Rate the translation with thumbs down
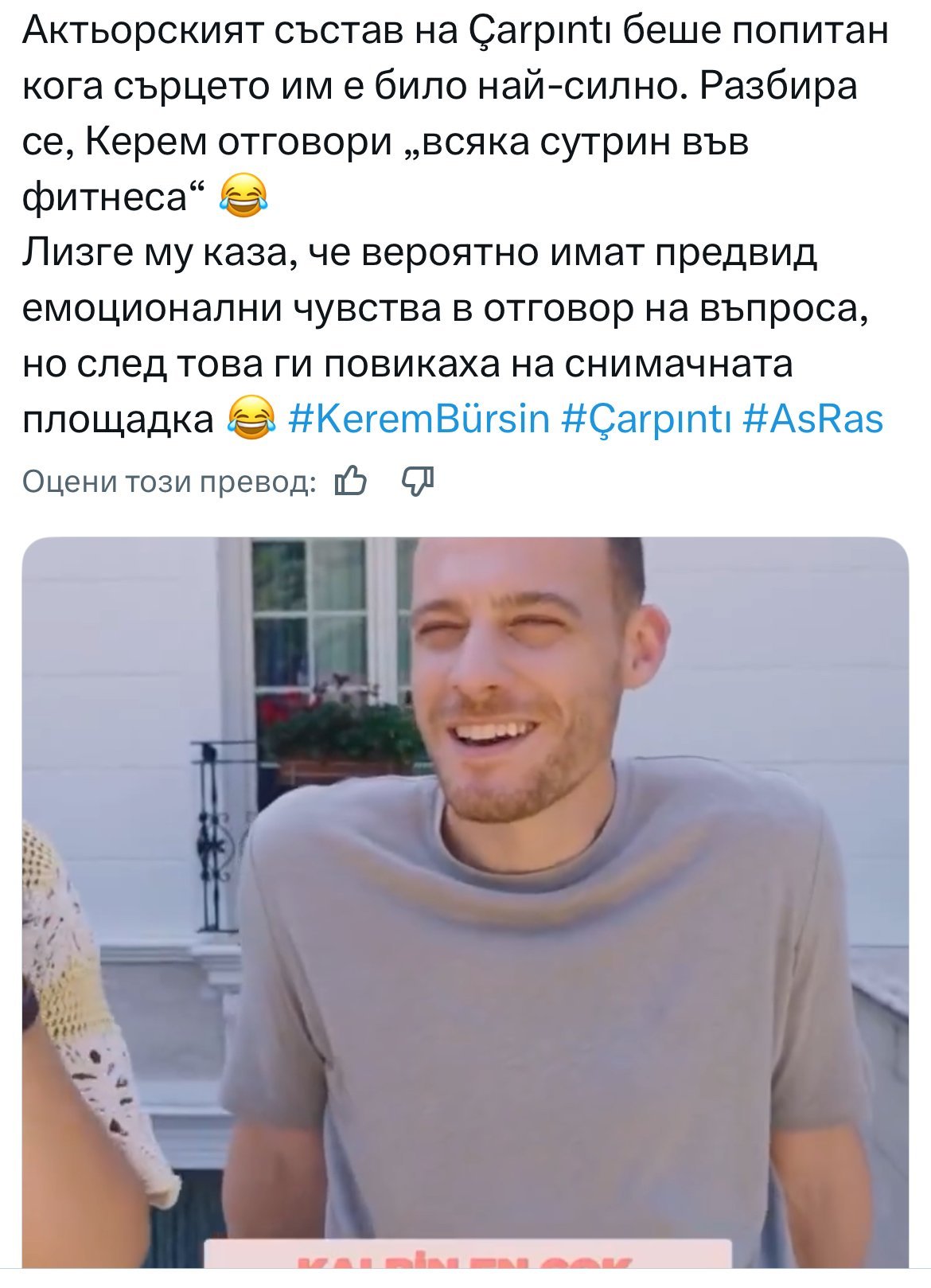Viewport: 931px width, 1288px height. coord(419,481)
